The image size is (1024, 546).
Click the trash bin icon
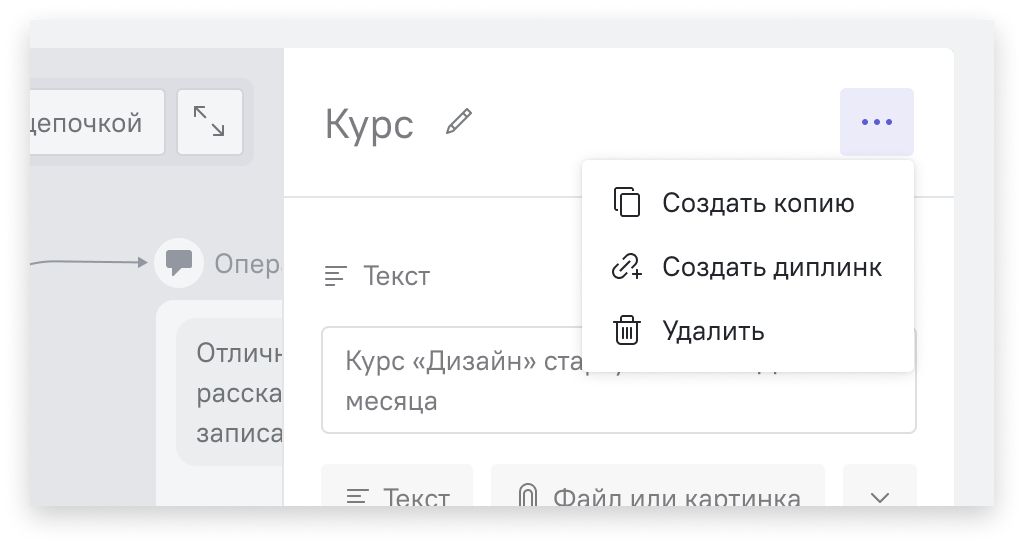click(x=627, y=330)
